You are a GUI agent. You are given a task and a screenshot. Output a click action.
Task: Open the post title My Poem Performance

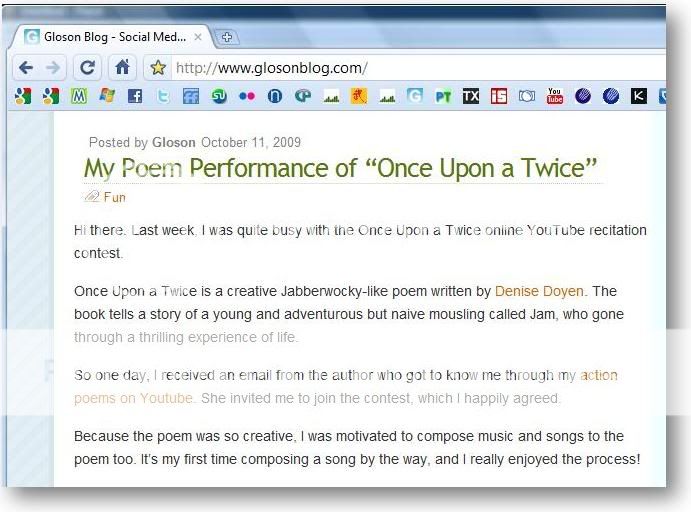(340, 168)
